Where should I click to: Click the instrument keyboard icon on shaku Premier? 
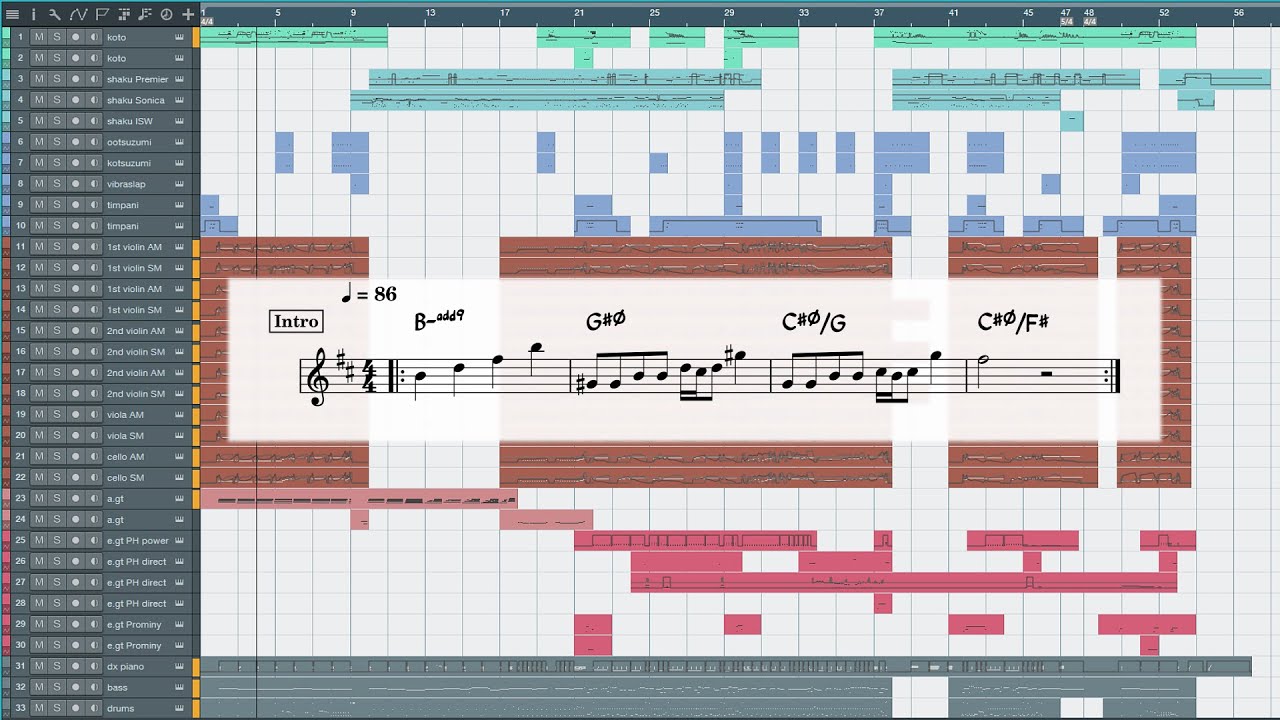(x=179, y=79)
